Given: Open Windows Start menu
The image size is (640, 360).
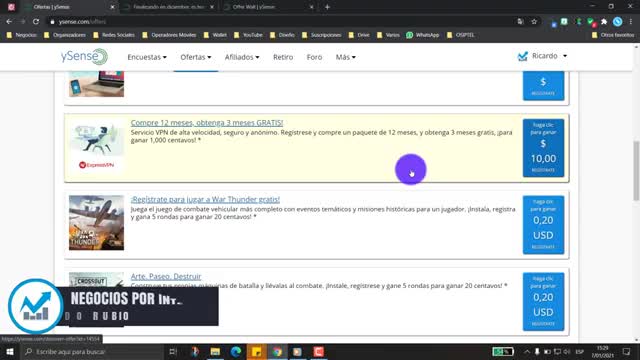Looking at the screenshot, I should pyautogui.click(x=10, y=351).
